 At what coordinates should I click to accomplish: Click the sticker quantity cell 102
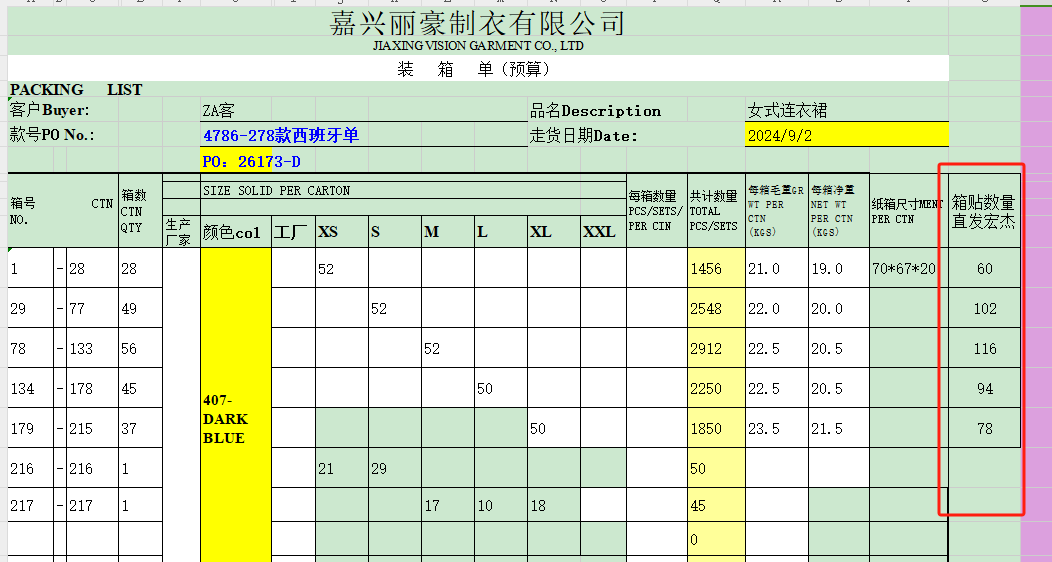click(984, 309)
